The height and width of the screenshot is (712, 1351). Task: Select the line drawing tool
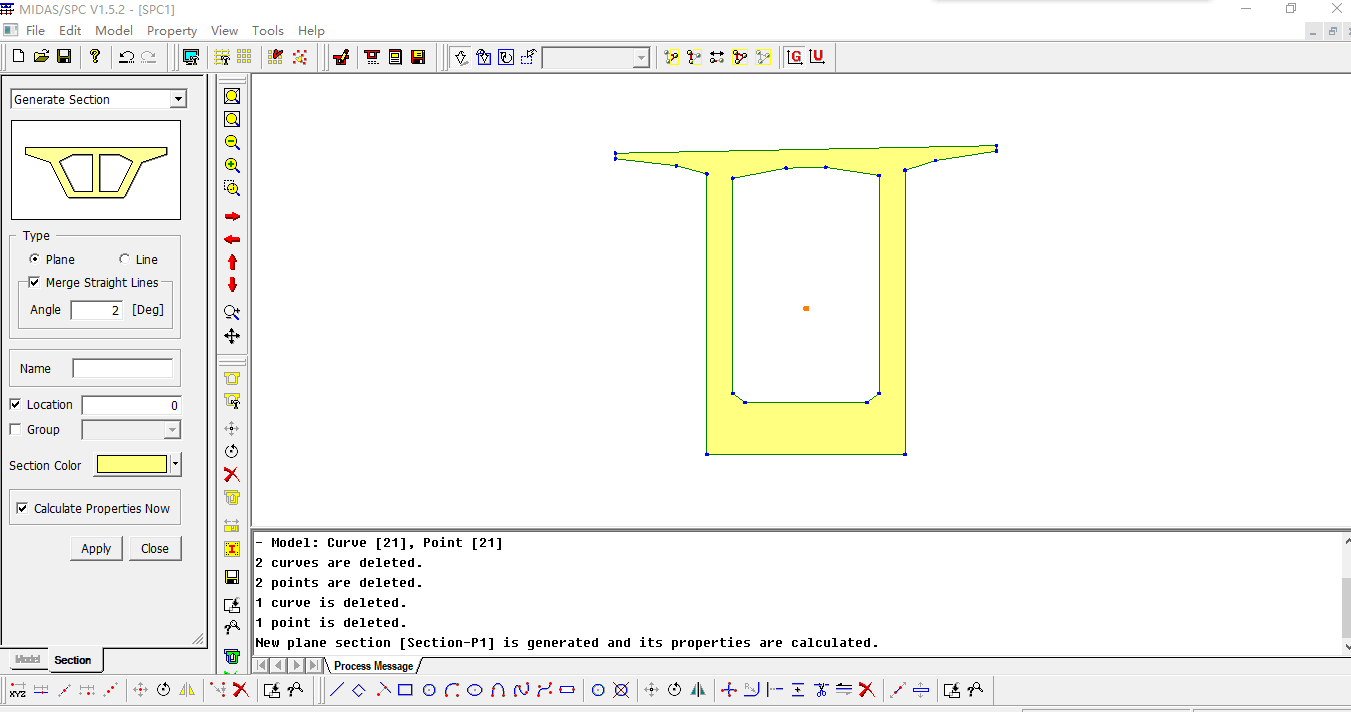click(x=337, y=690)
